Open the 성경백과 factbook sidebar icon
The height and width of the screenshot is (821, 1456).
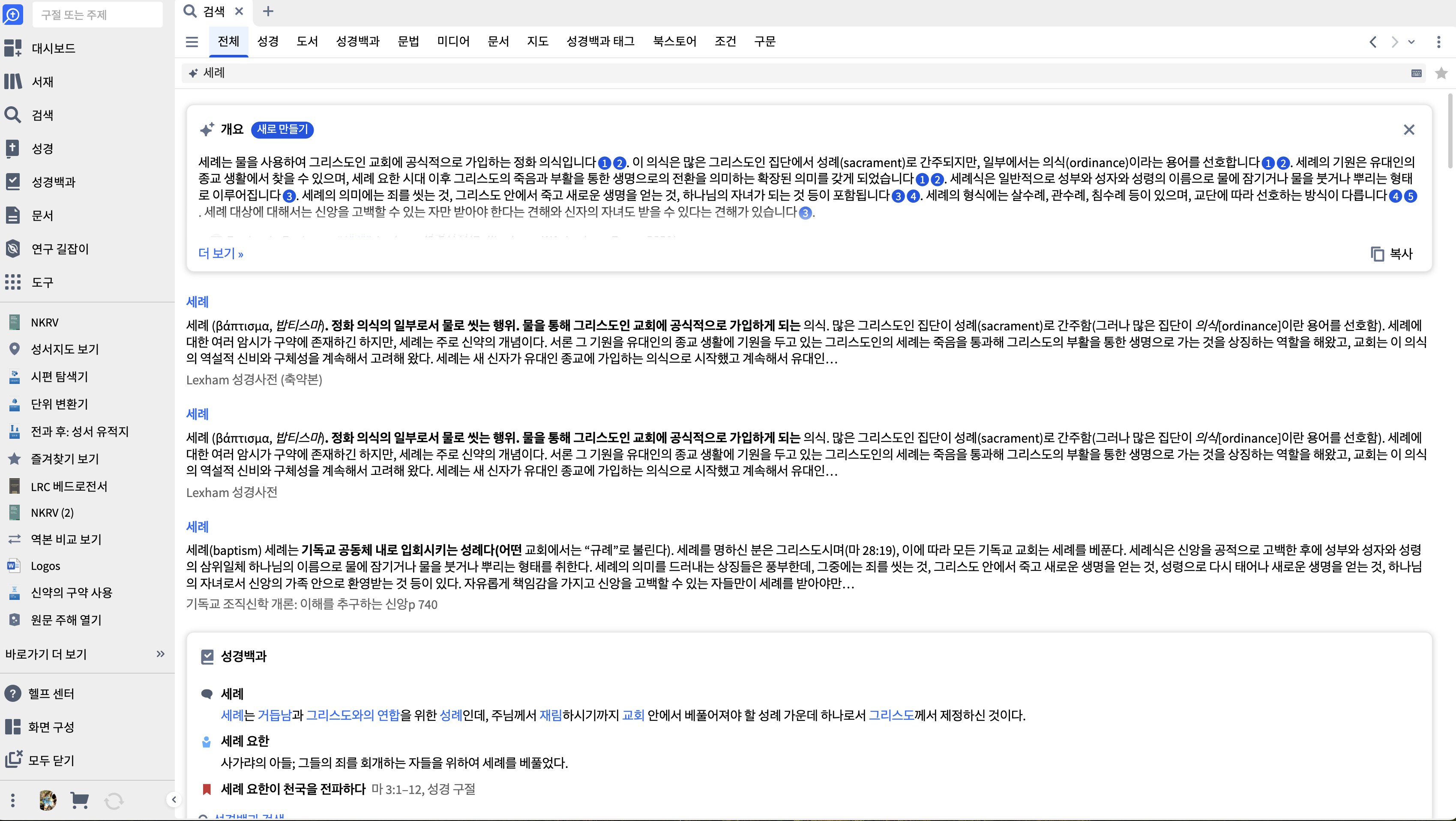pyautogui.click(x=12, y=181)
